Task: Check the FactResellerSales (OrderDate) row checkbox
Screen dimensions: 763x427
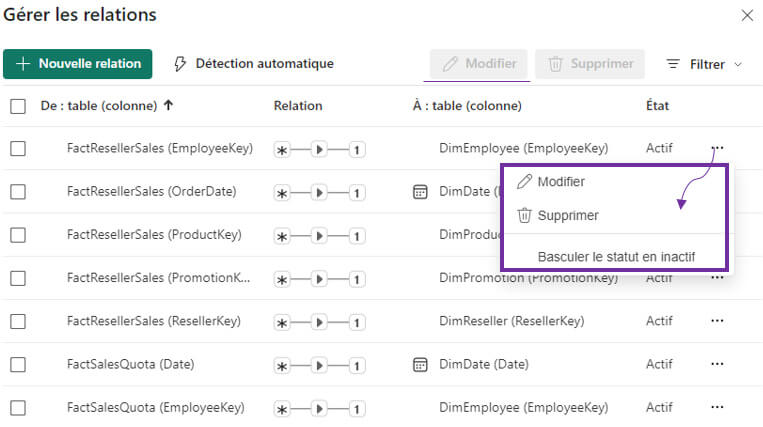Action: point(18,192)
